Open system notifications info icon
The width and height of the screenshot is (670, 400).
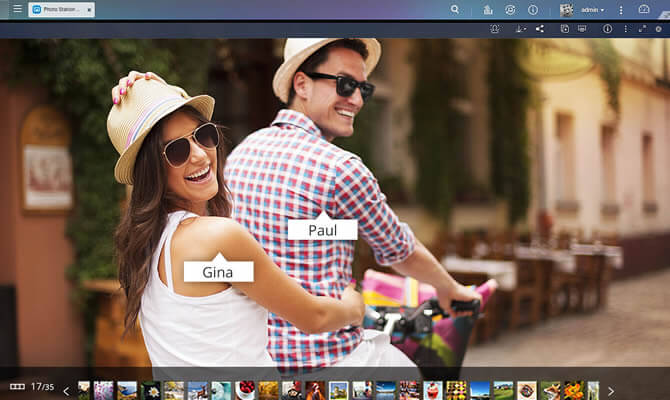533,9
